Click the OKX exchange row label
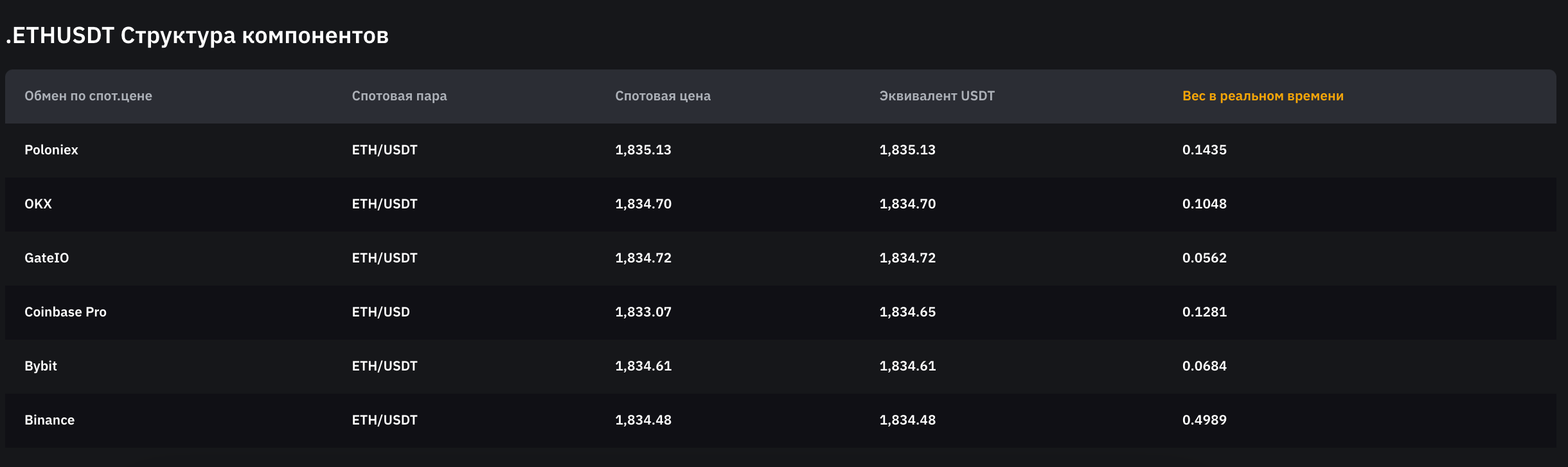The height and width of the screenshot is (467, 1568). coord(38,204)
